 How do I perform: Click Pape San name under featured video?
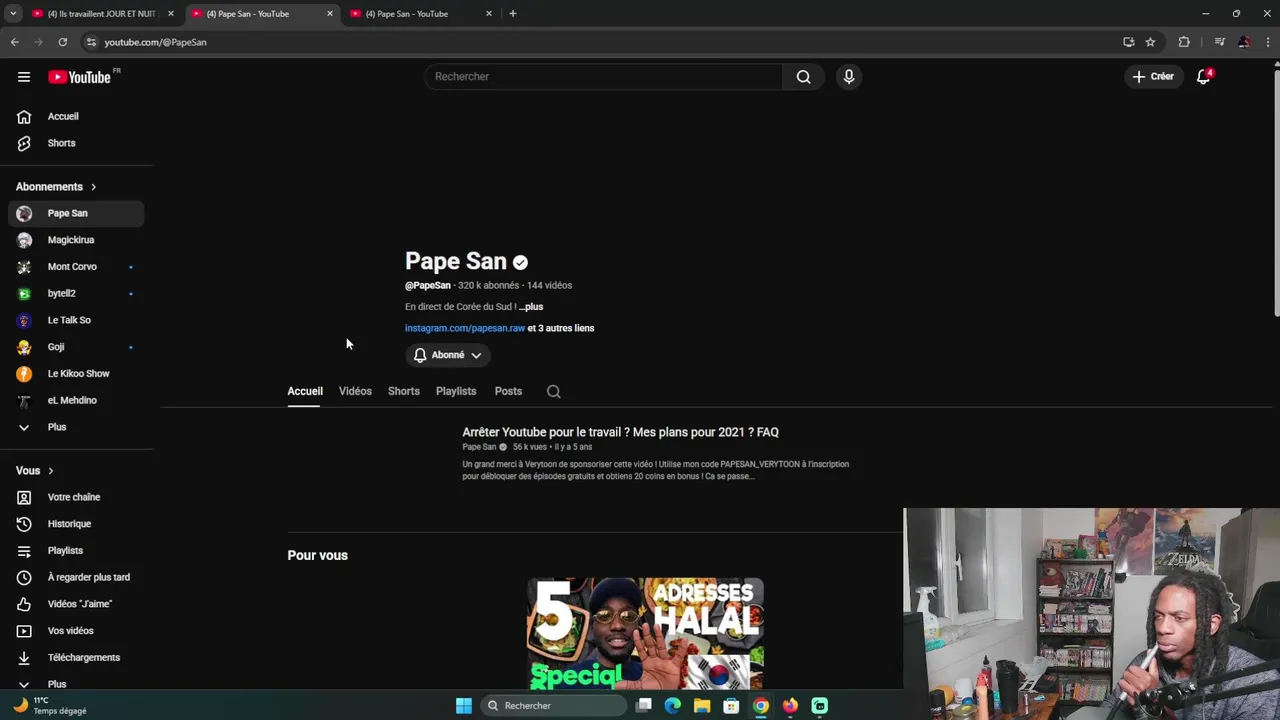[479, 447]
